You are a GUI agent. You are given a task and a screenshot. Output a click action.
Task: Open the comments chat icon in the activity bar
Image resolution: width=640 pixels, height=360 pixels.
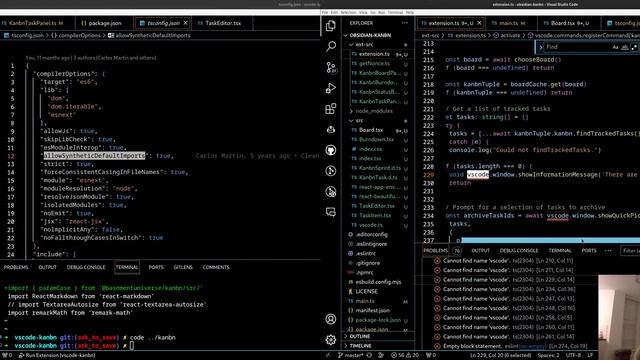[x=331, y=212]
